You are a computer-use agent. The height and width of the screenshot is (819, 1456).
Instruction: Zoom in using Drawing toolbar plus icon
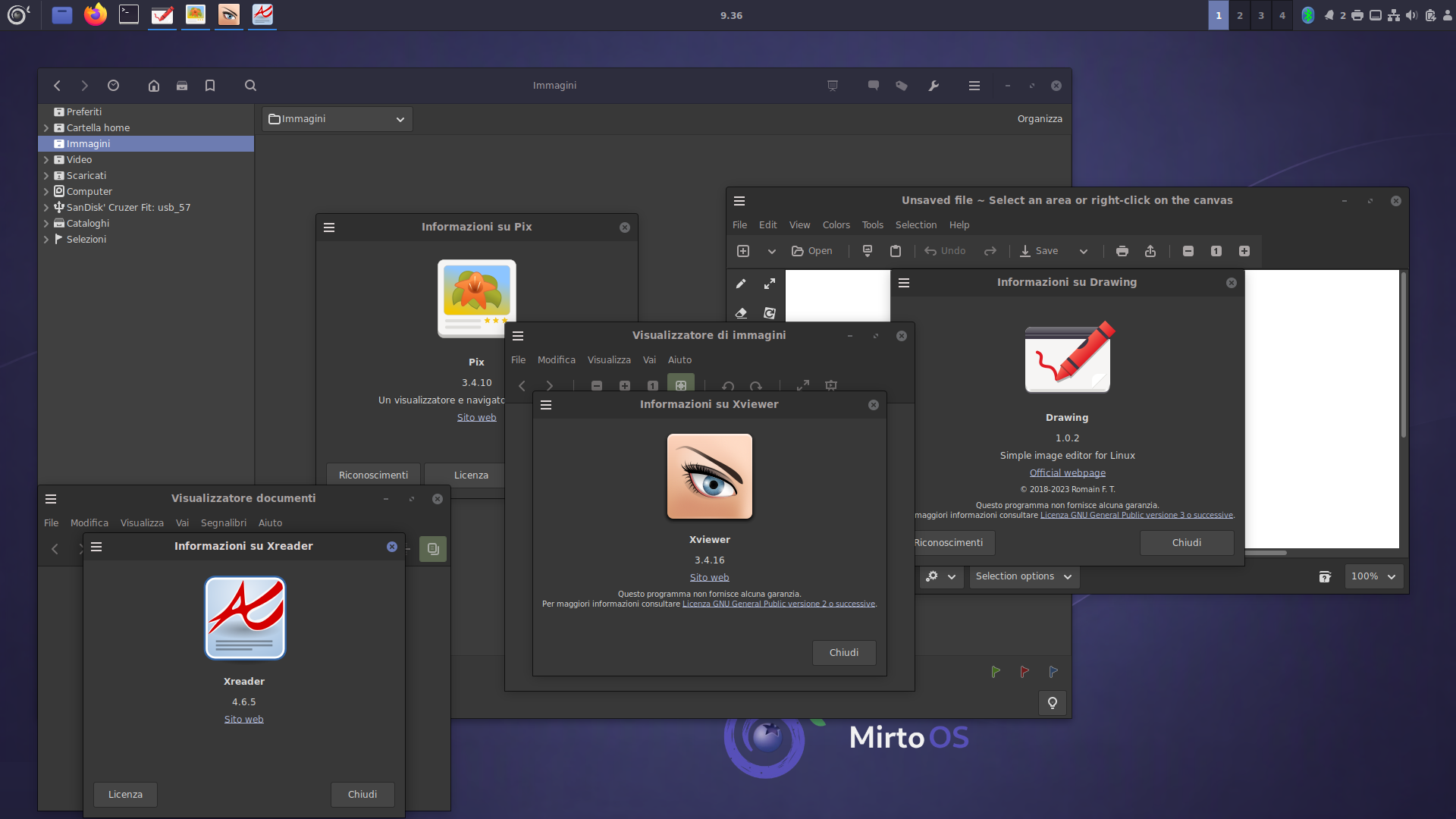(x=1244, y=251)
